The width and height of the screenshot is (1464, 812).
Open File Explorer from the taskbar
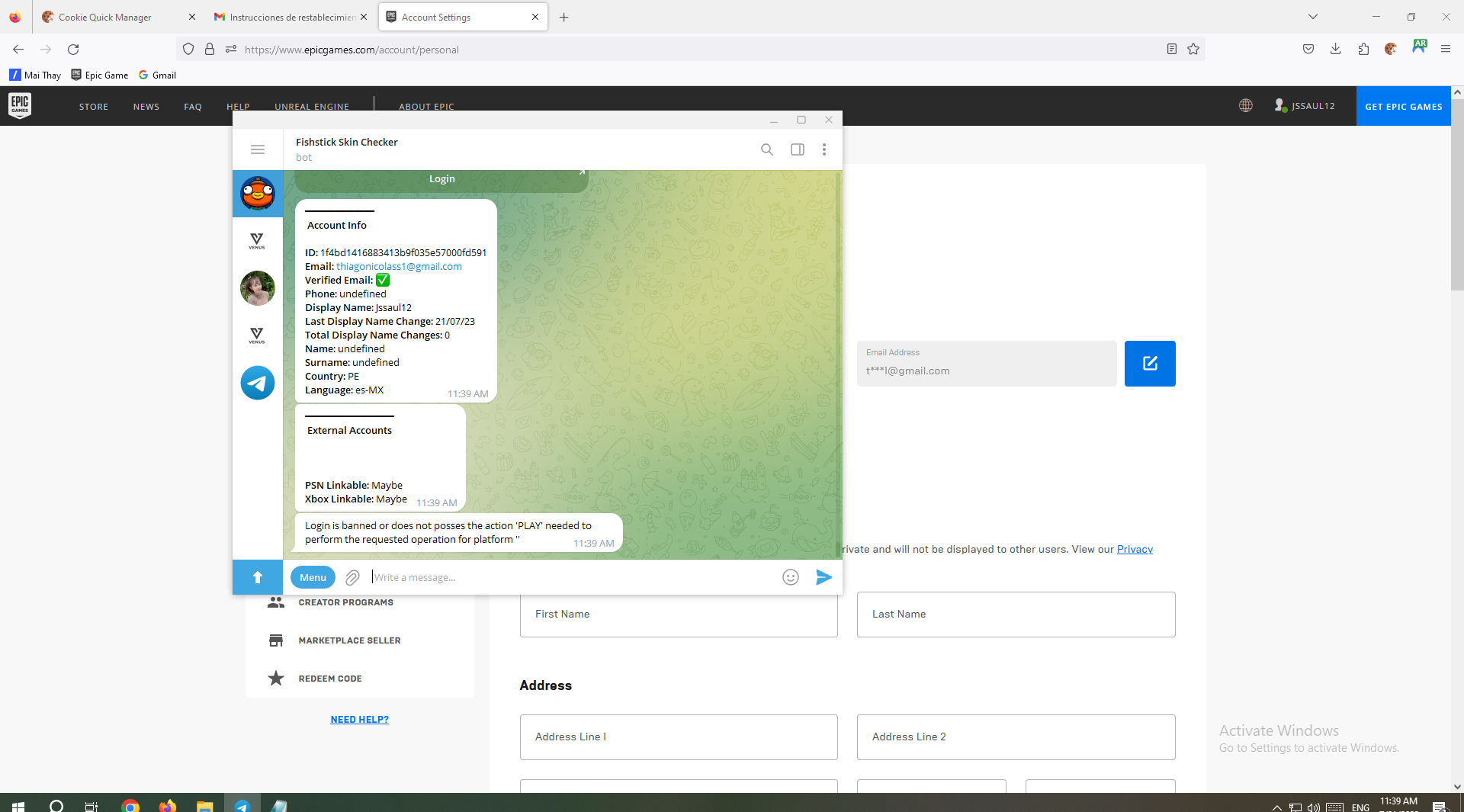point(204,805)
